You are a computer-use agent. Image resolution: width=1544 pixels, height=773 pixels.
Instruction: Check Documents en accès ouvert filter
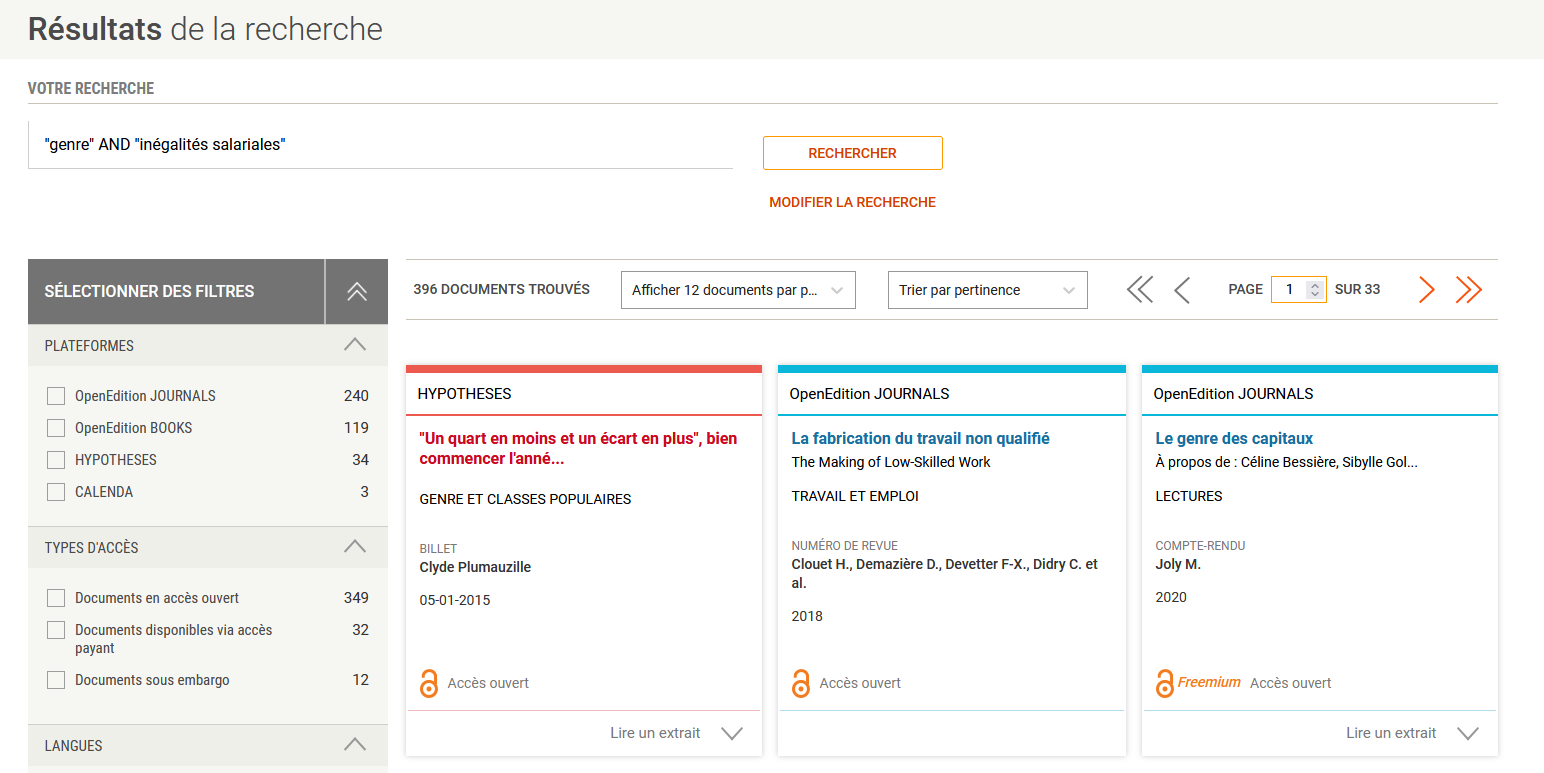tap(56, 598)
